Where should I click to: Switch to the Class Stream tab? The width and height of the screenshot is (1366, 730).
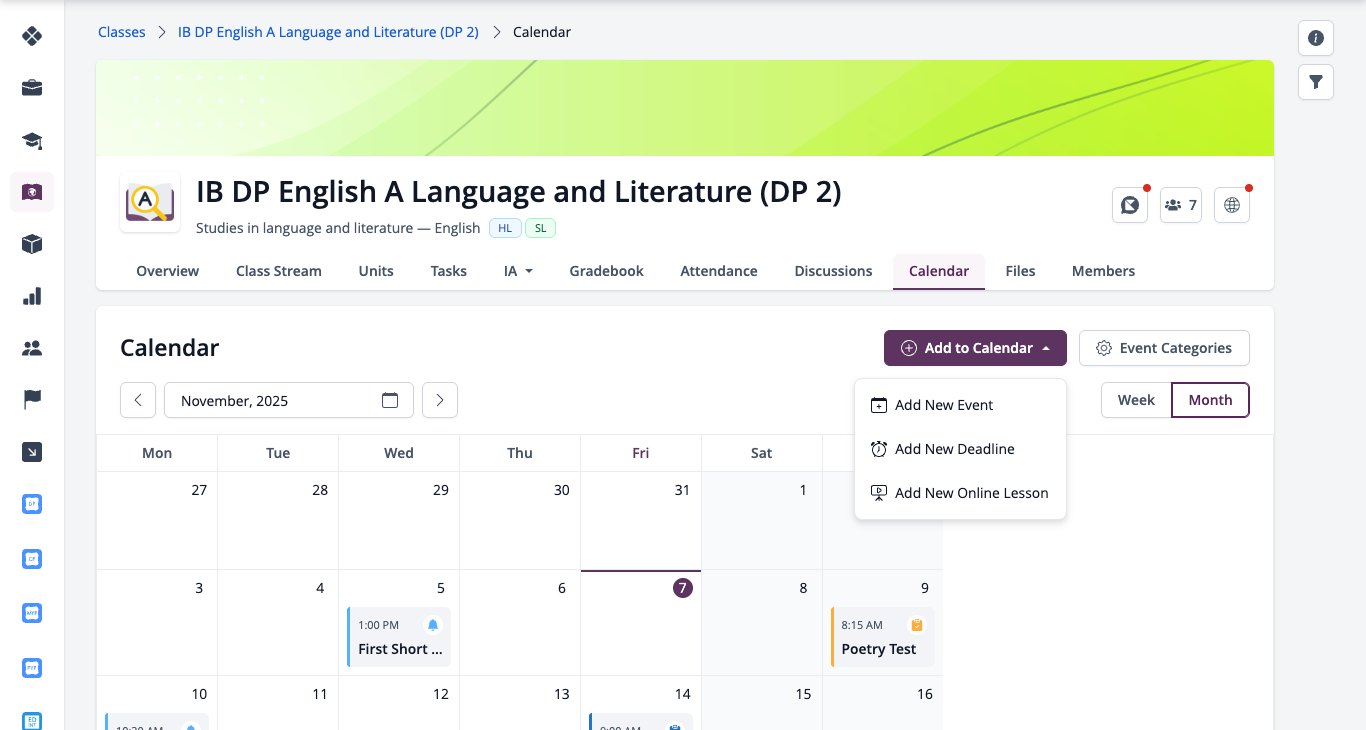pos(279,271)
